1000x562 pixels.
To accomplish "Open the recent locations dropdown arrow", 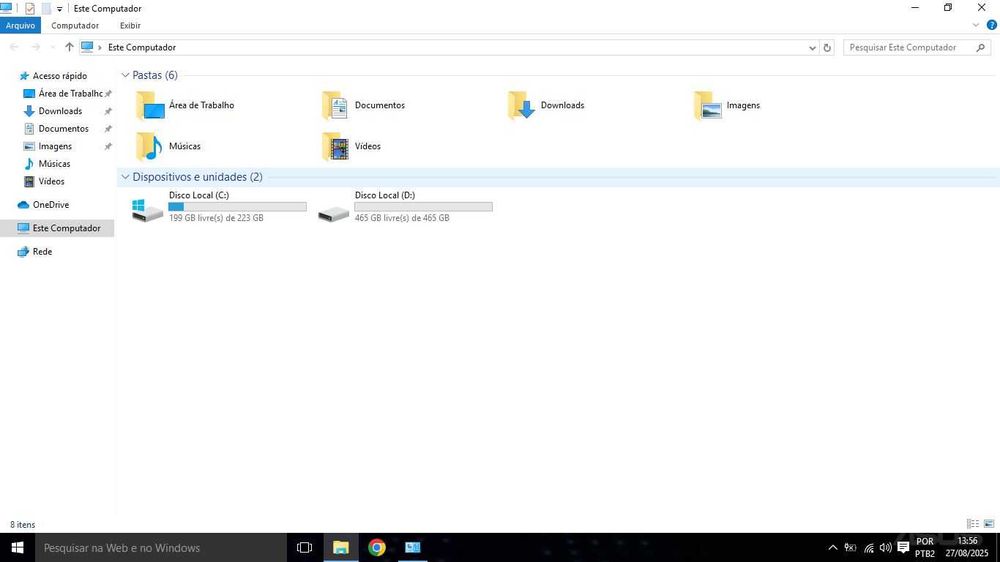I will [x=53, y=48].
